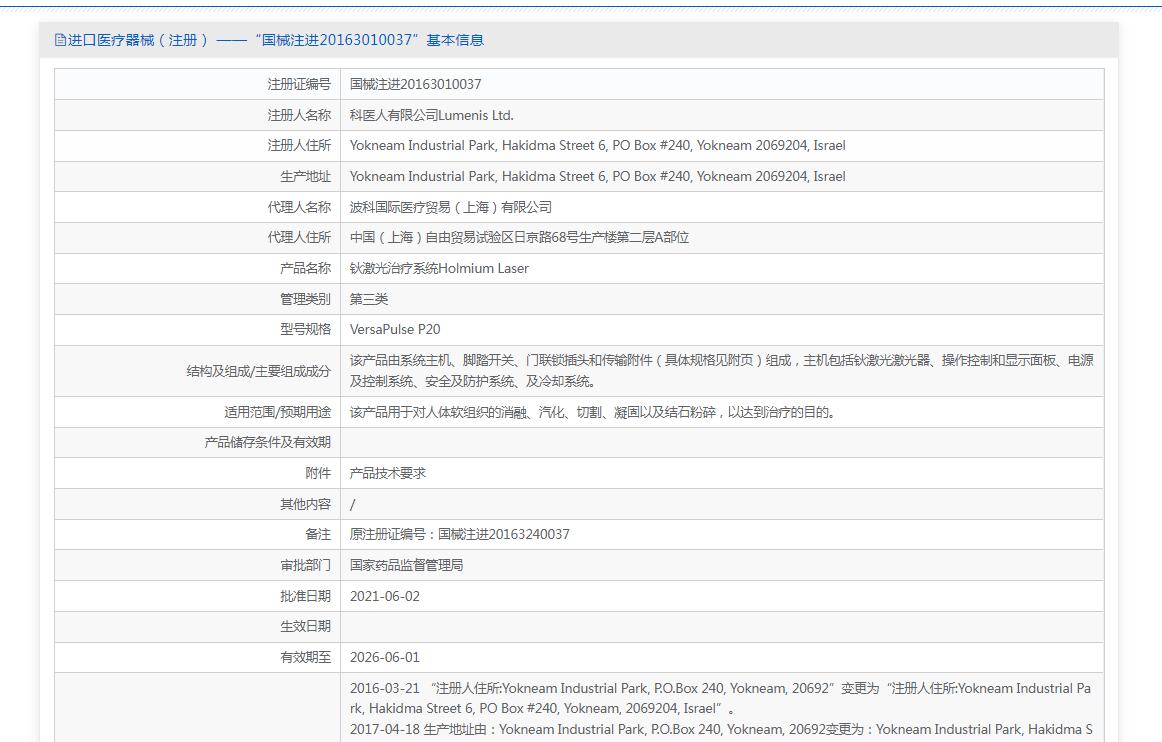Open the 产品技术要求 attachment entry

(x=388, y=473)
